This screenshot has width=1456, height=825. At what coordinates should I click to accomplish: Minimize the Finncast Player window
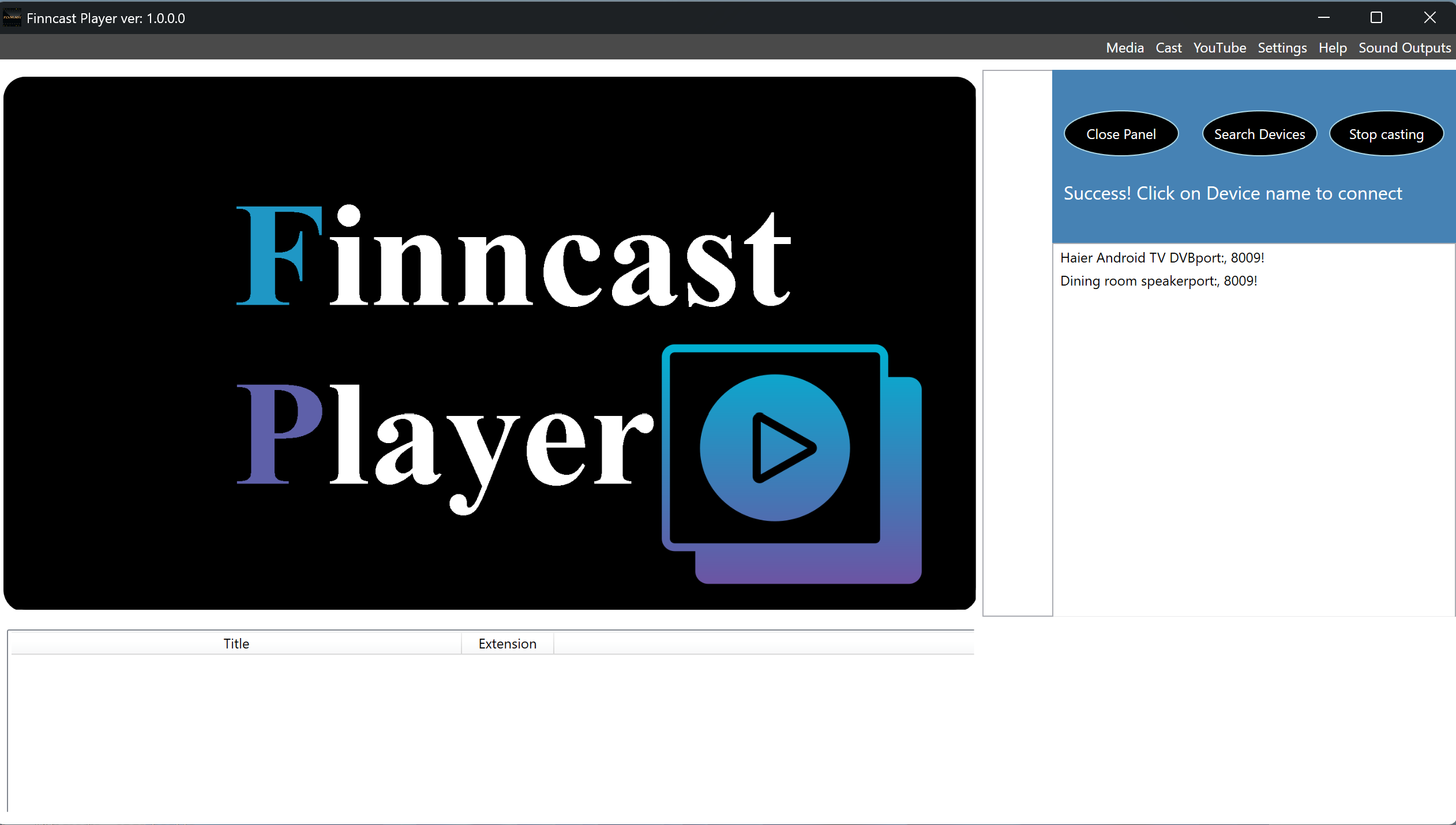[1324, 18]
